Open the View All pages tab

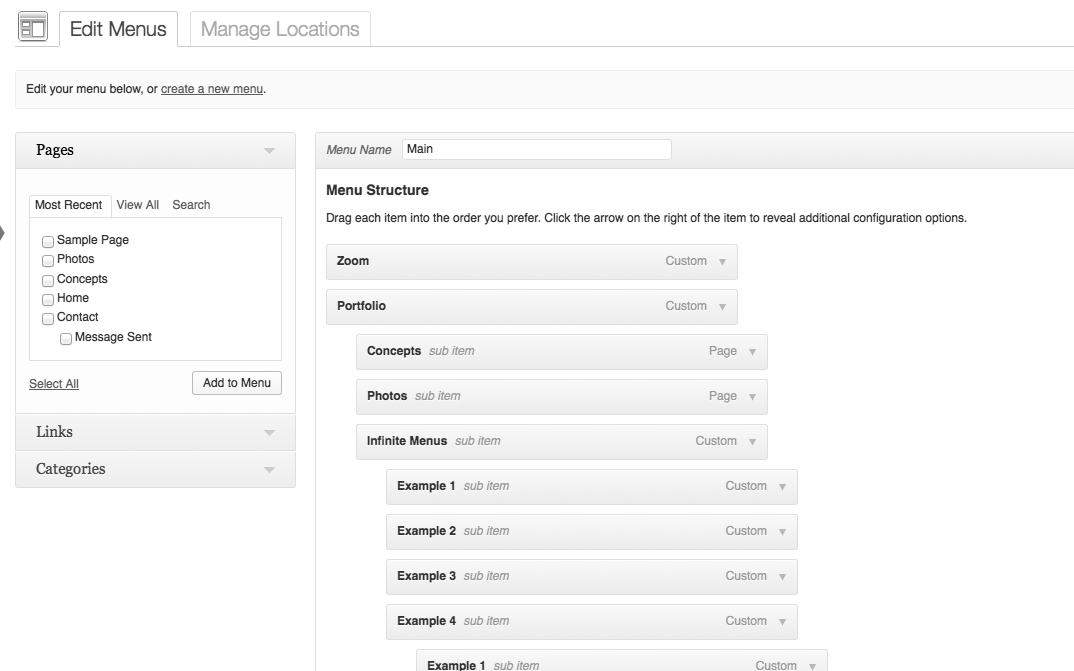click(137, 205)
